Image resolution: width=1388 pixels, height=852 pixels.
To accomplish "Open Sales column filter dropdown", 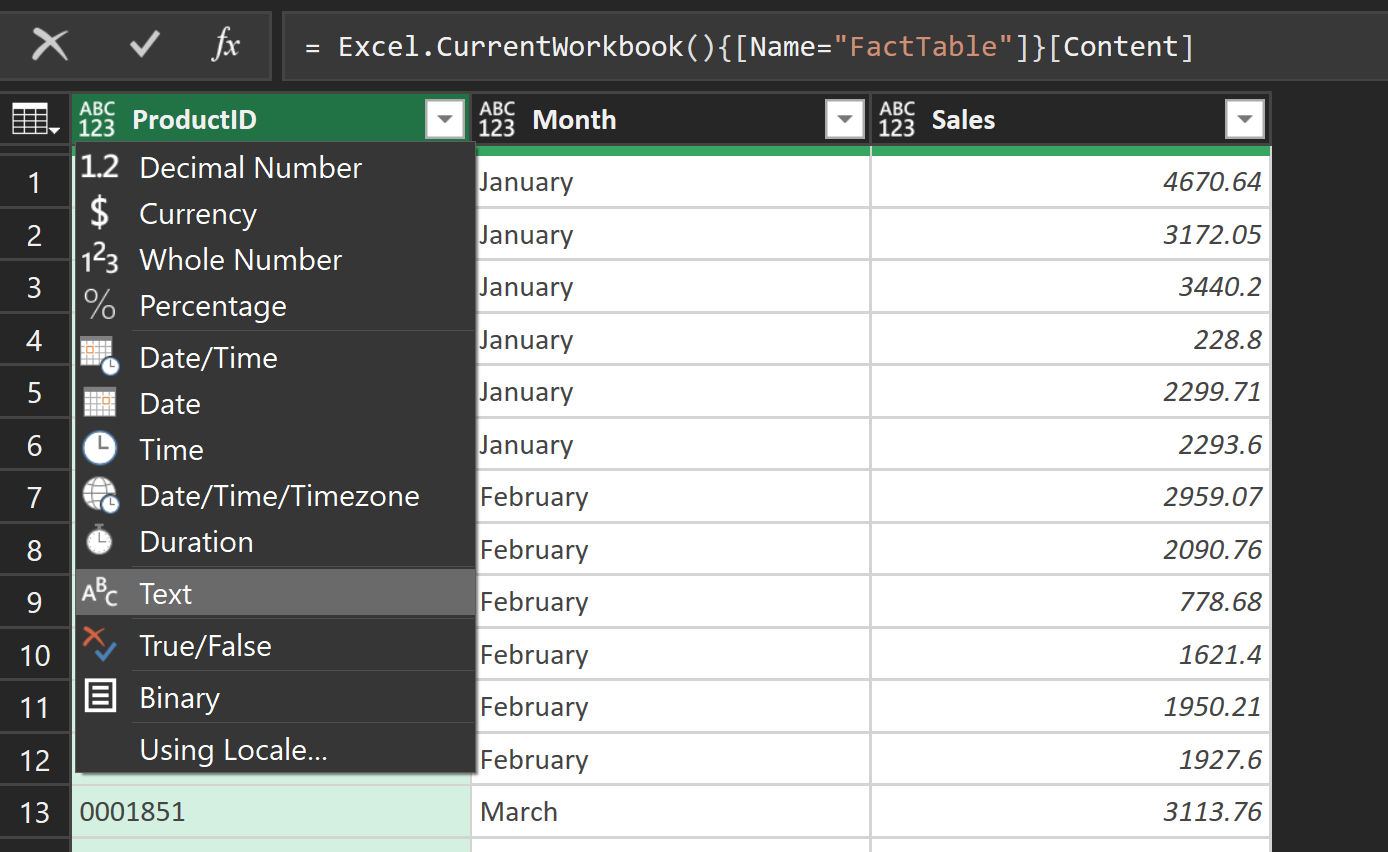I will (x=1244, y=120).
